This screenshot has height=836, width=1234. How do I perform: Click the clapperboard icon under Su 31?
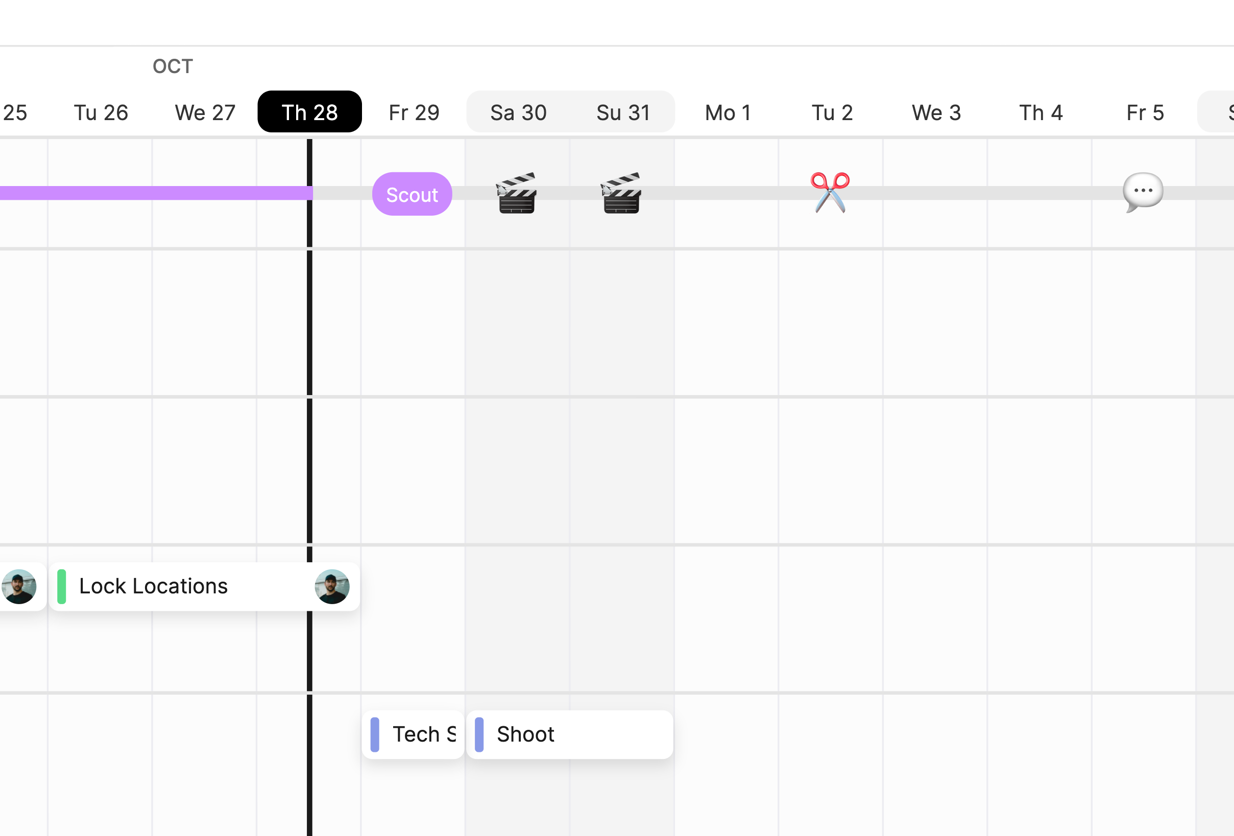(x=621, y=193)
